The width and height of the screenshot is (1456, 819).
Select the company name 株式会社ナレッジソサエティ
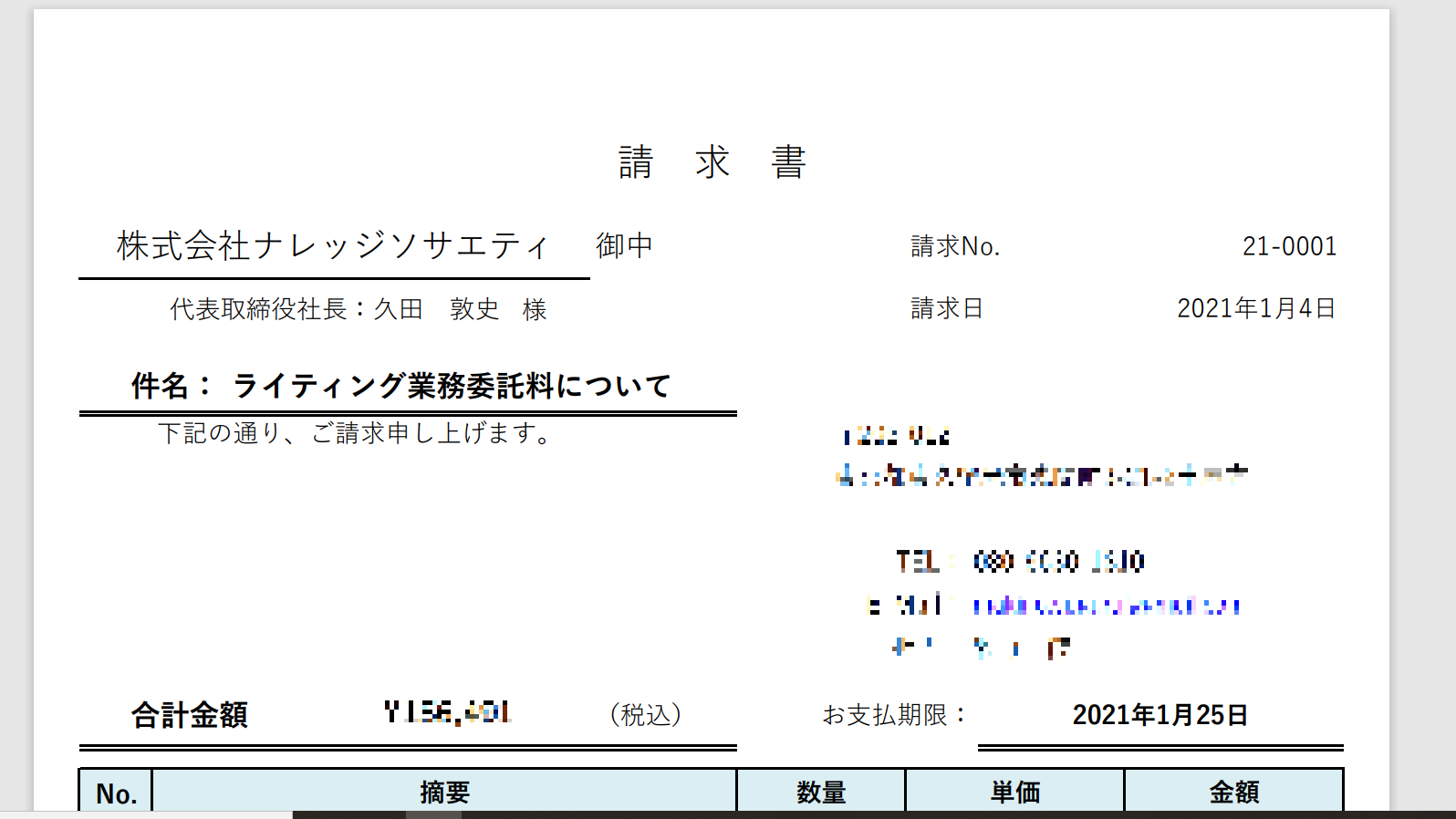pyautogui.click(x=333, y=245)
